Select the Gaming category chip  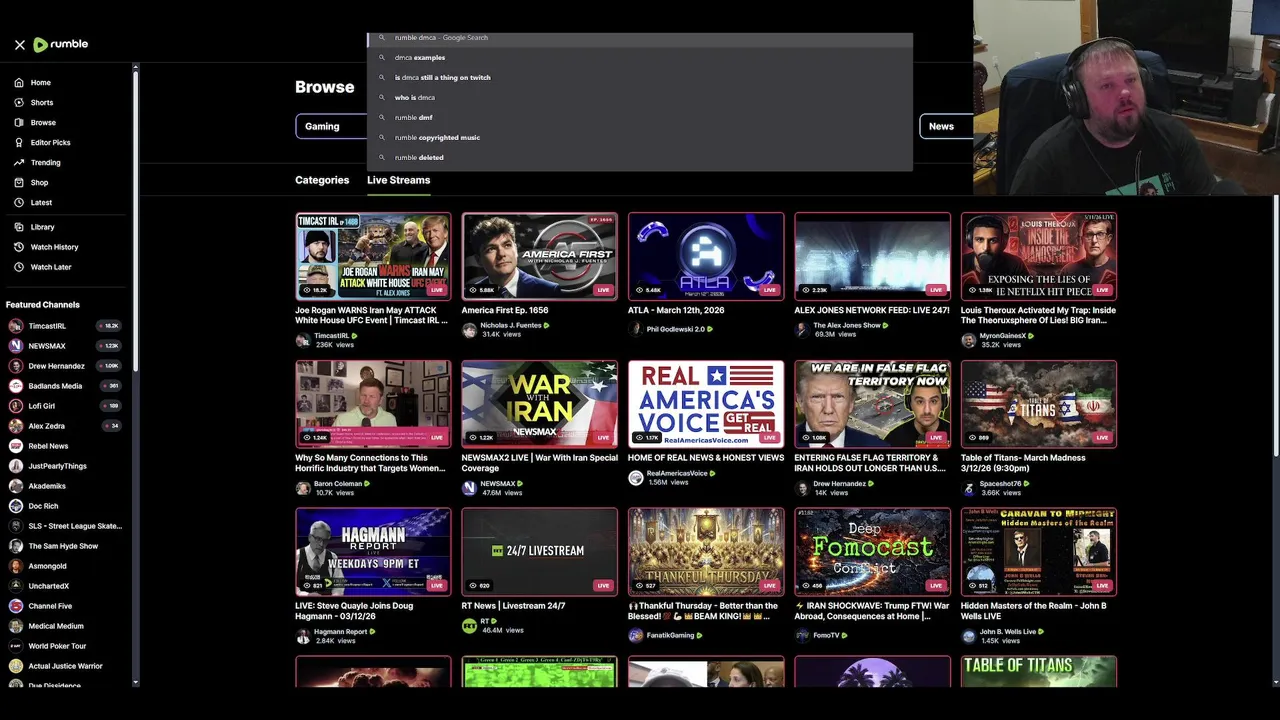[x=330, y=126]
